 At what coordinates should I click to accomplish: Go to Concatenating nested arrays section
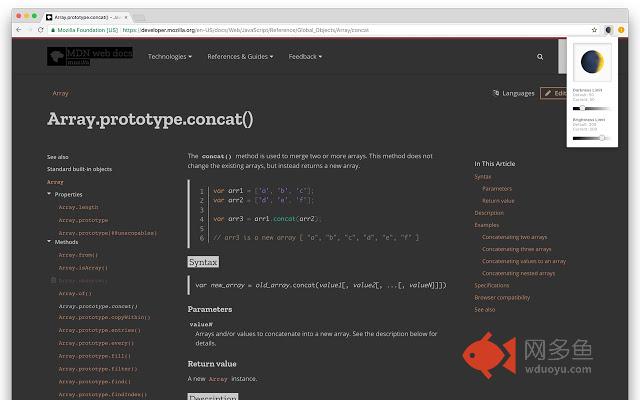(518, 273)
